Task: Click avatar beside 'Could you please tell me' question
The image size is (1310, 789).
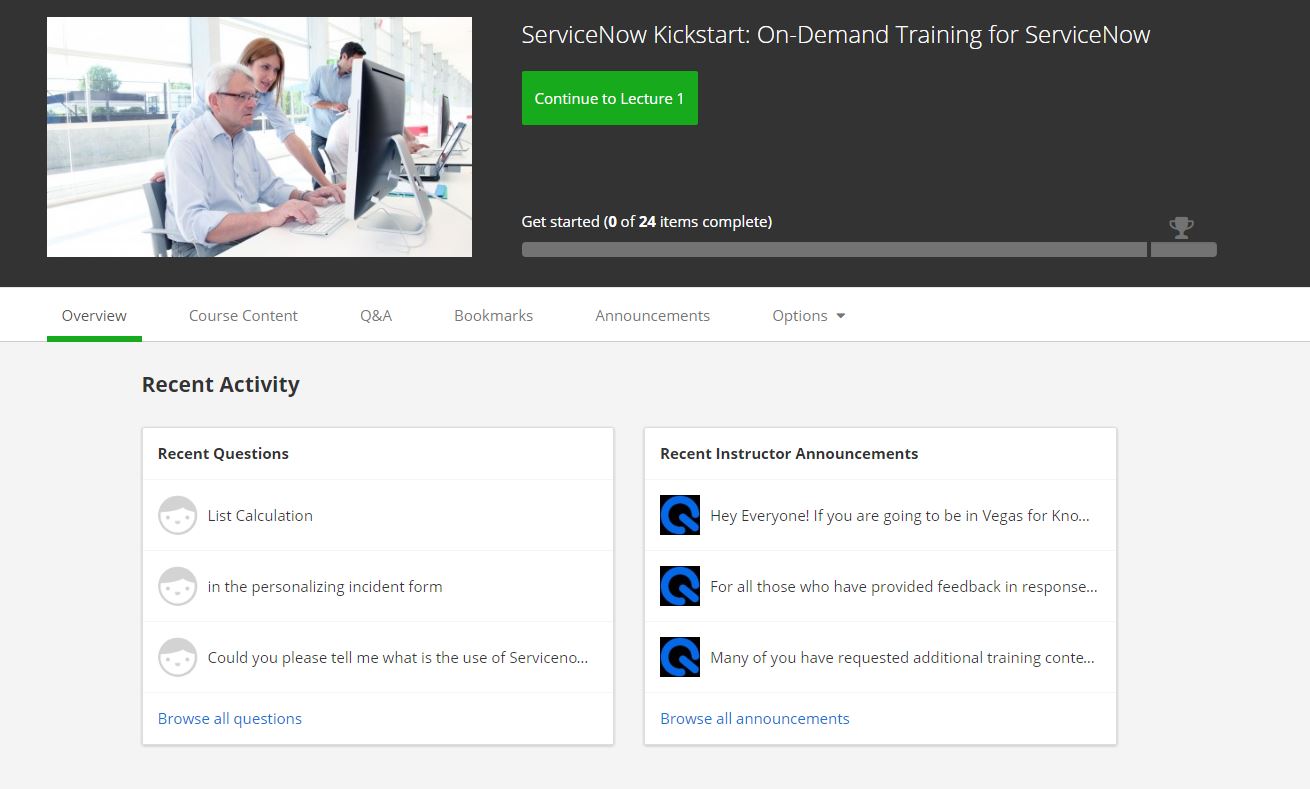Action: (177, 657)
